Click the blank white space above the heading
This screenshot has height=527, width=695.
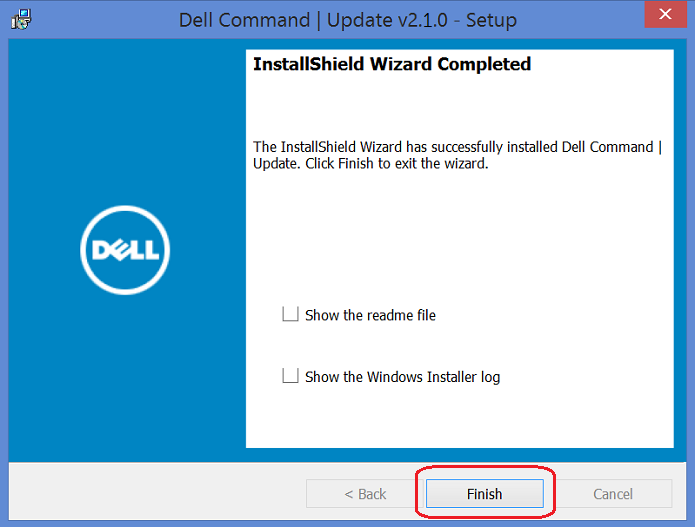pyautogui.click(x=600, y=62)
